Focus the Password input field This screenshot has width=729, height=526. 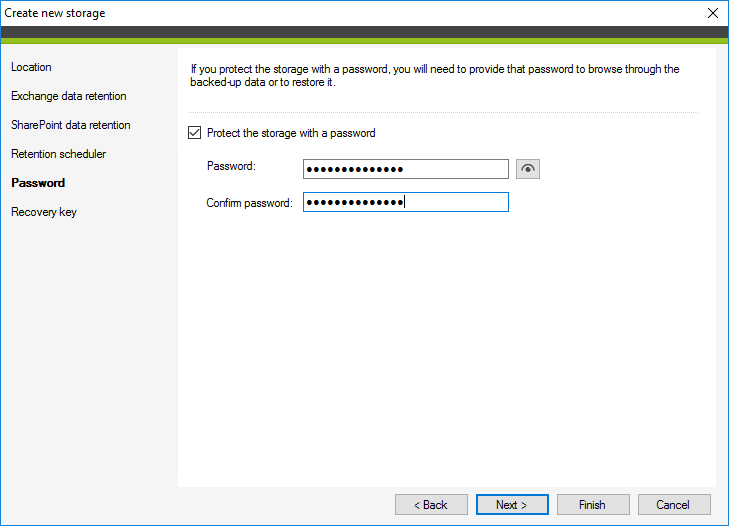(406, 169)
